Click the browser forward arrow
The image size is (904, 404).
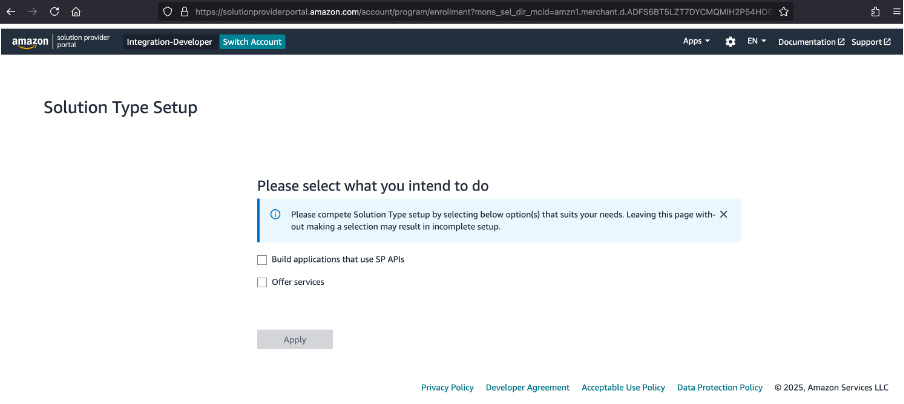[x=32, y=12]
